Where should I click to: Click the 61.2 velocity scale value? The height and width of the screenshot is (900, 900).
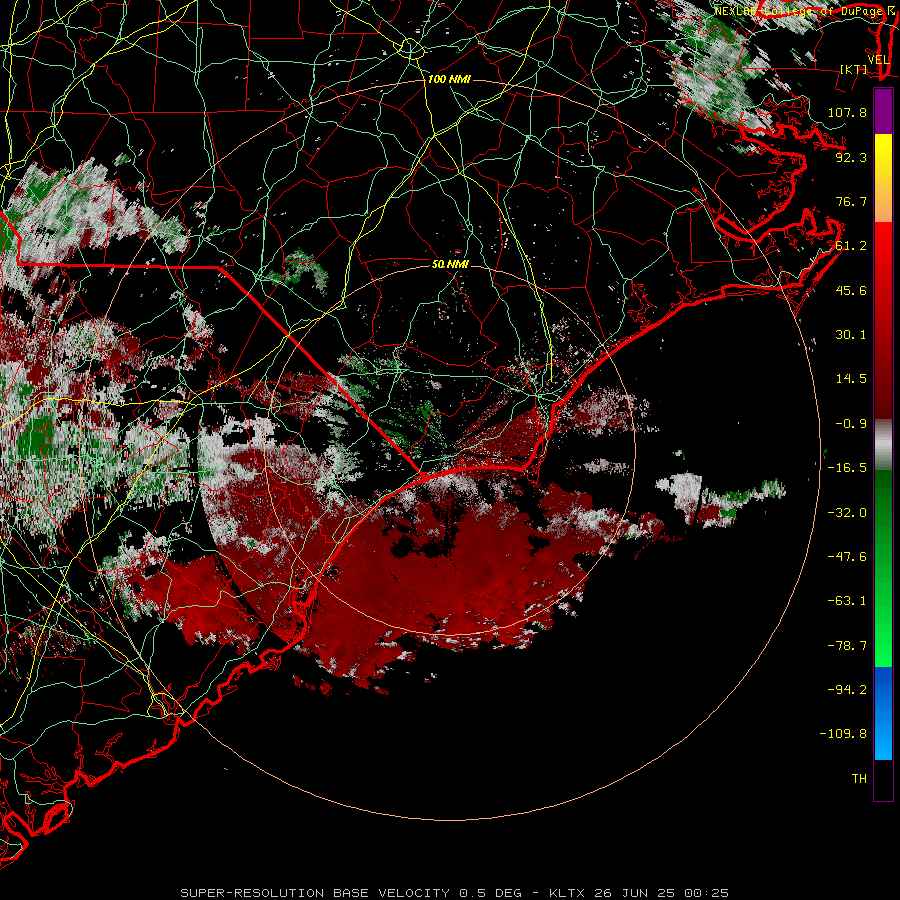(x=851, y=246)
